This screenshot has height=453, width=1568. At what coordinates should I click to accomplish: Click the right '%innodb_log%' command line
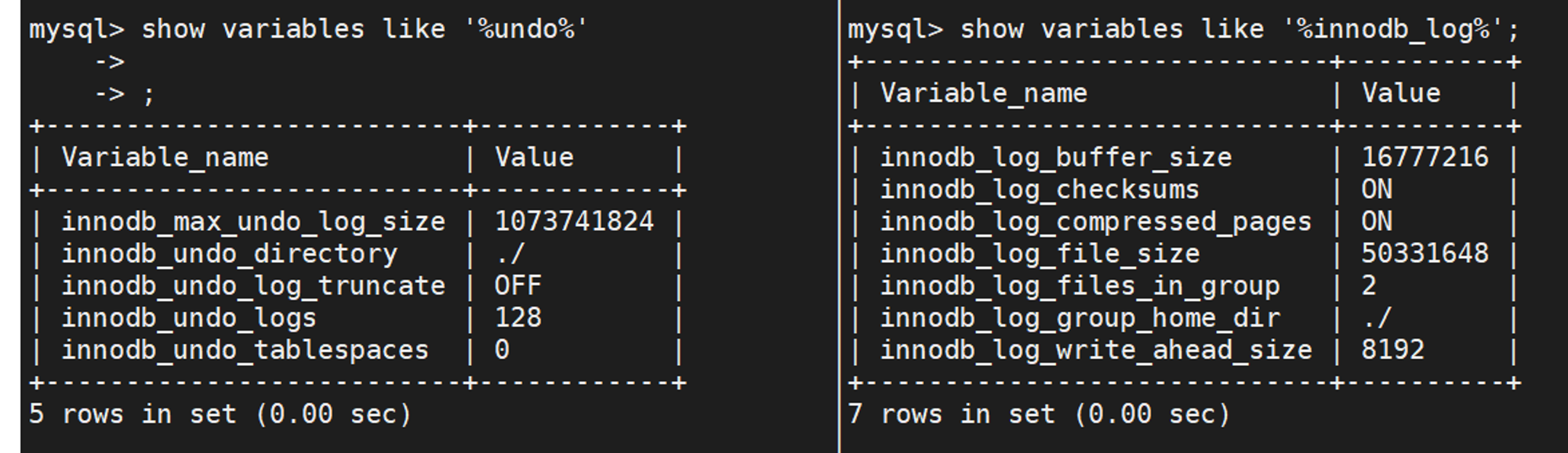1184,30
